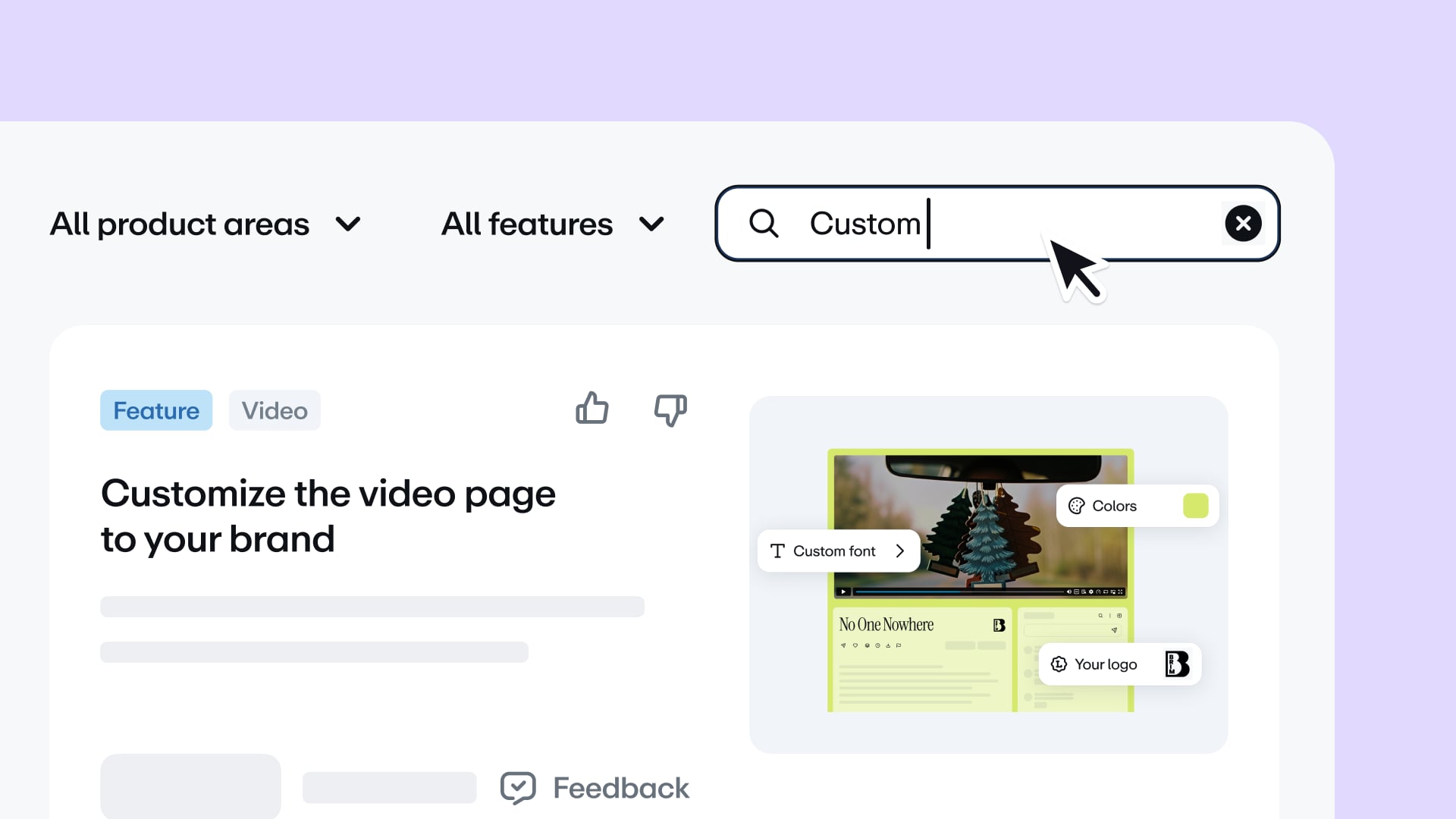Click the No One Nowhere video title
Viewport: 1456px width, 819px height.
(x=886, y=625)
